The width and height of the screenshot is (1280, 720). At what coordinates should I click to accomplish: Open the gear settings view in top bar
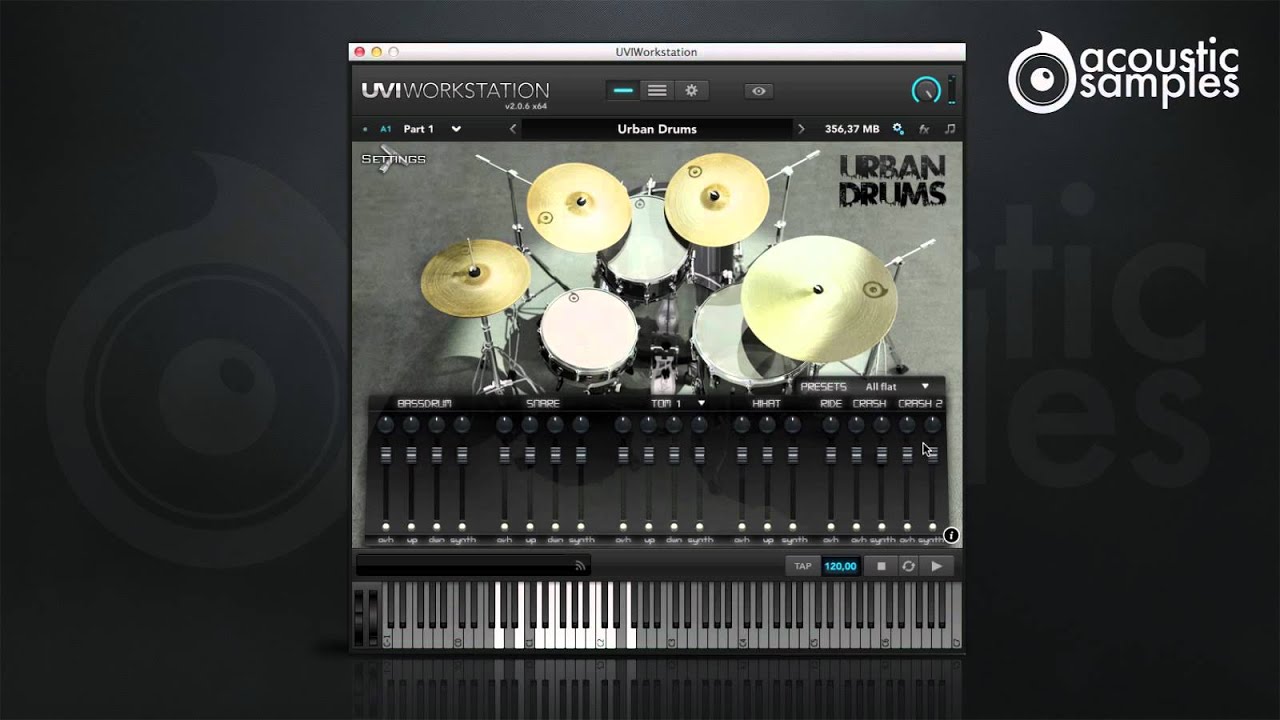pos(691,90)
